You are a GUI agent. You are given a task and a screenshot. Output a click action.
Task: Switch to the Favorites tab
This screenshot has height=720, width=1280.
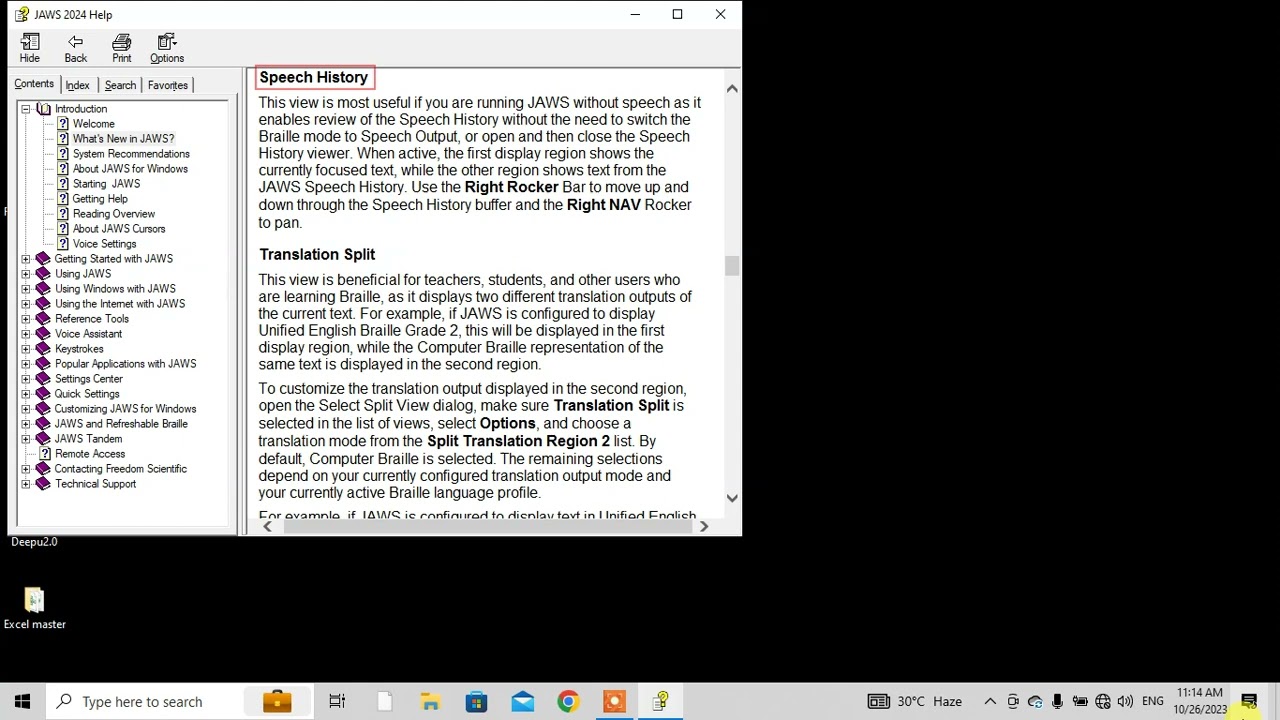pos(167,85)
